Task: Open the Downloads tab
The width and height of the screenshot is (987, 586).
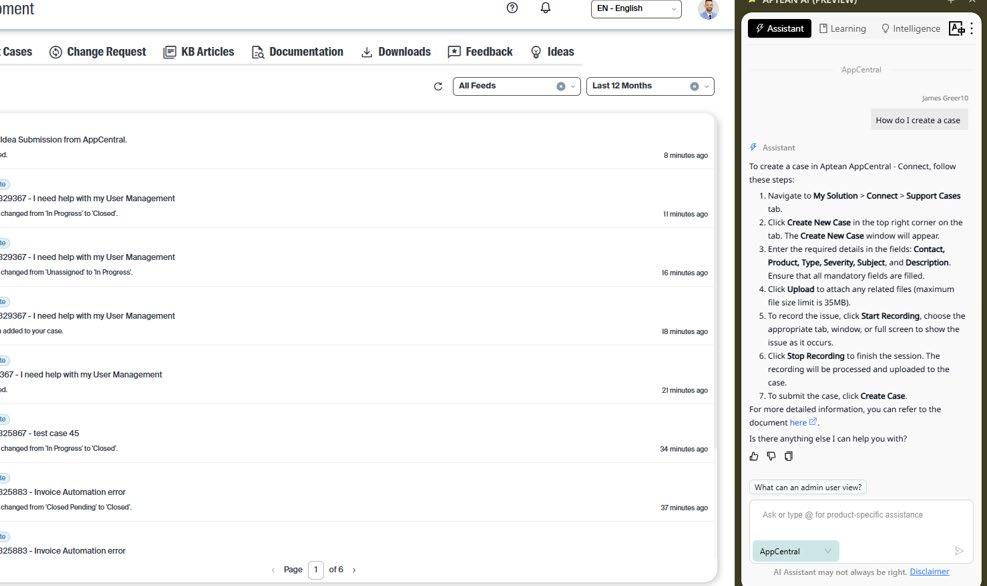Action: [x=396, y=52]
